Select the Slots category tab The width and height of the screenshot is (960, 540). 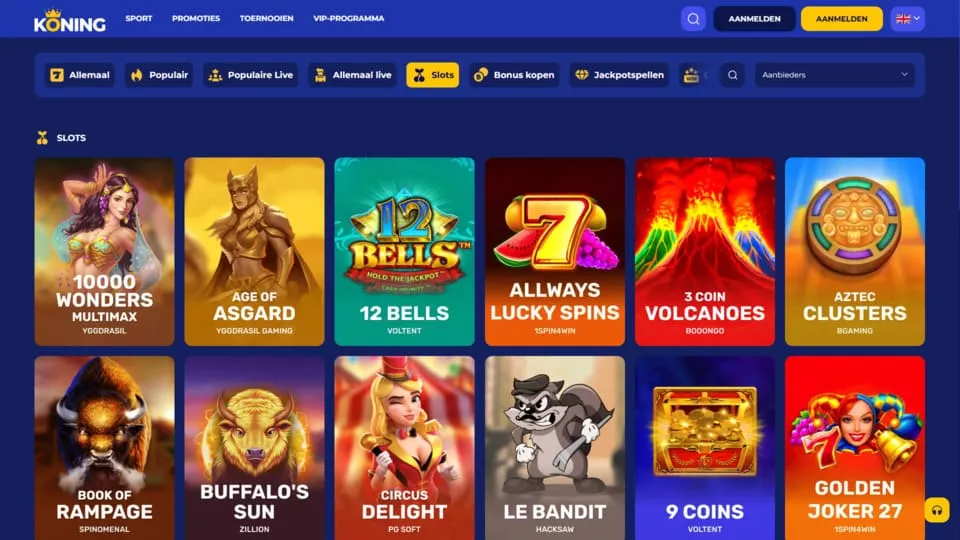click(x=433, y=75)
